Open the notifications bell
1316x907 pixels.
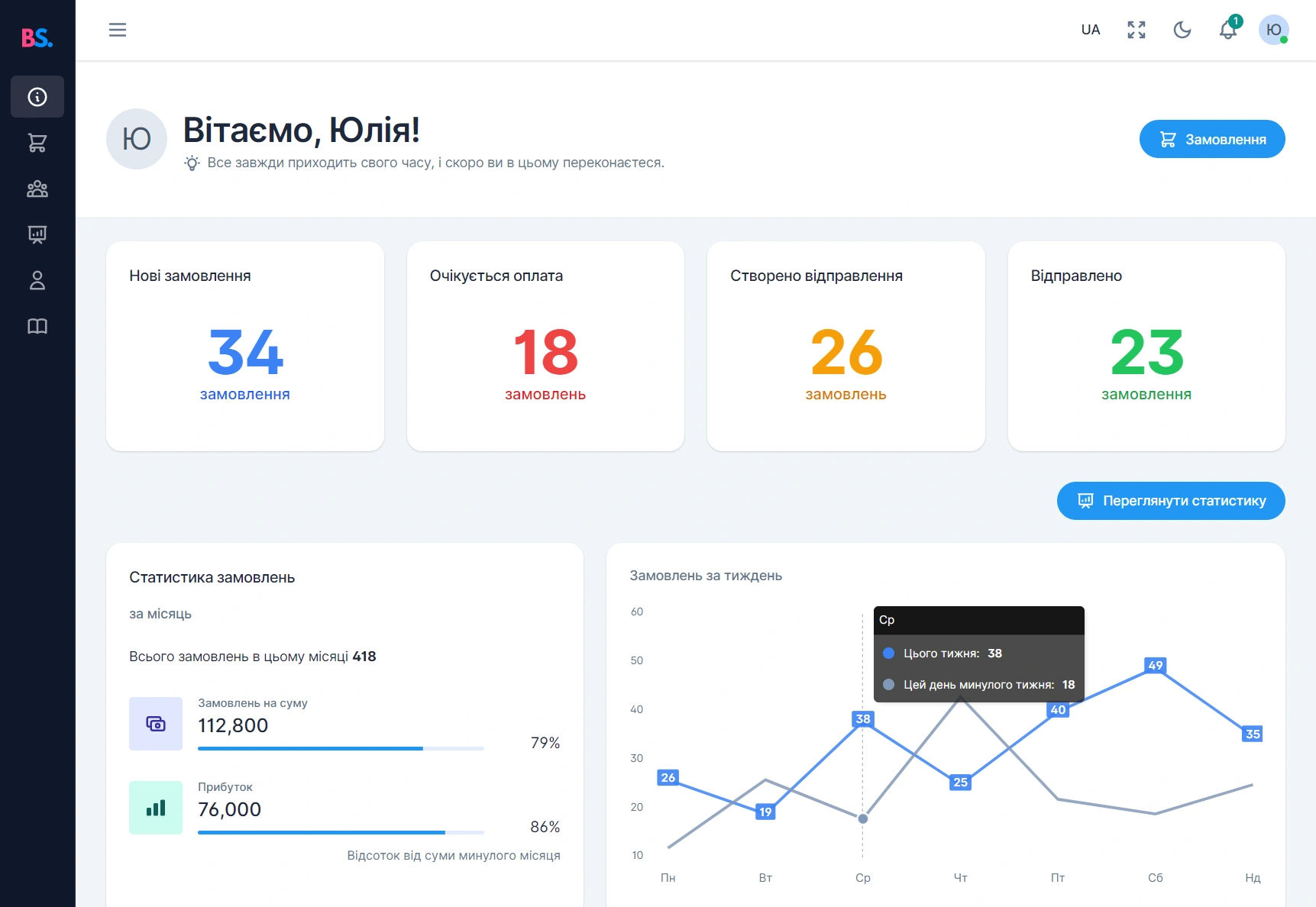[1228, 30]
